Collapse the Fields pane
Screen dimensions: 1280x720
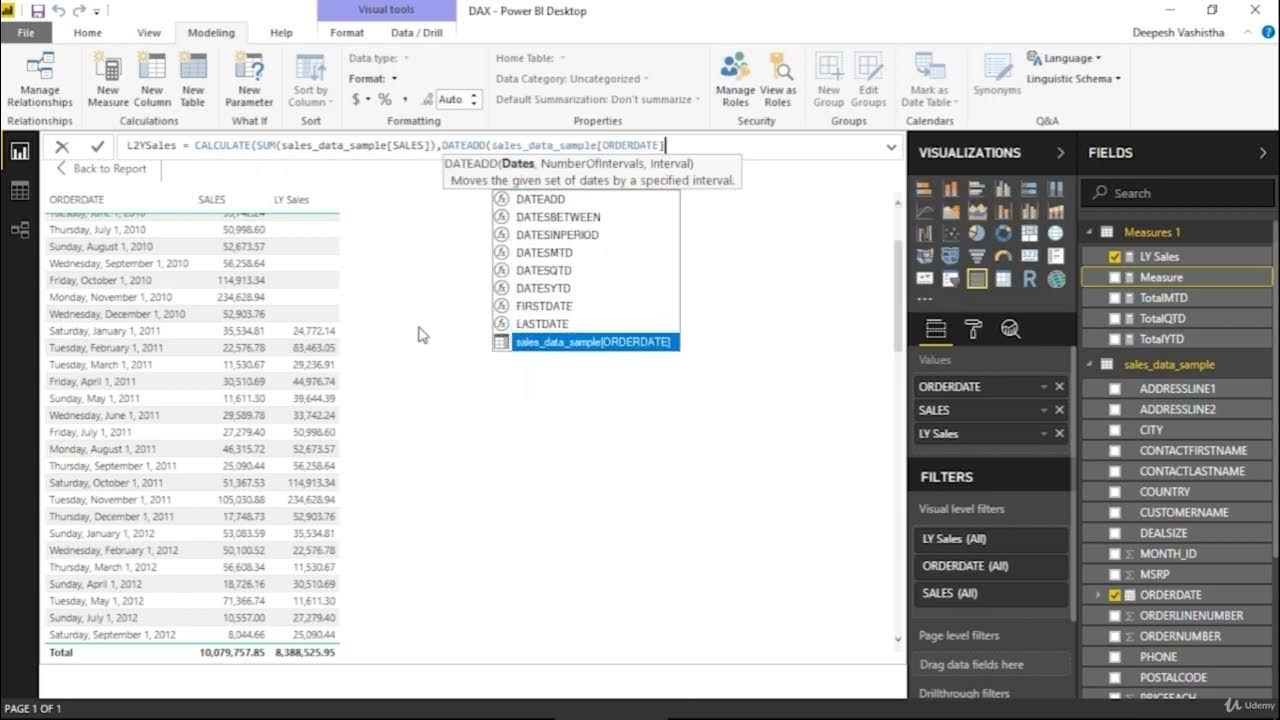pos(1262,153)
